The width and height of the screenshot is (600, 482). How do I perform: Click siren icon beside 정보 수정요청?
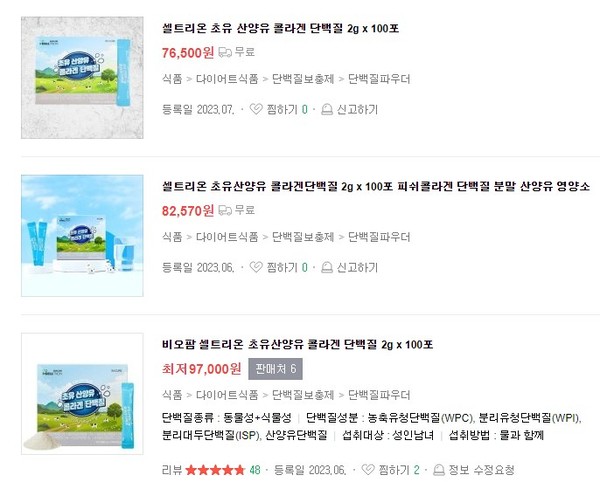(439, 469)
